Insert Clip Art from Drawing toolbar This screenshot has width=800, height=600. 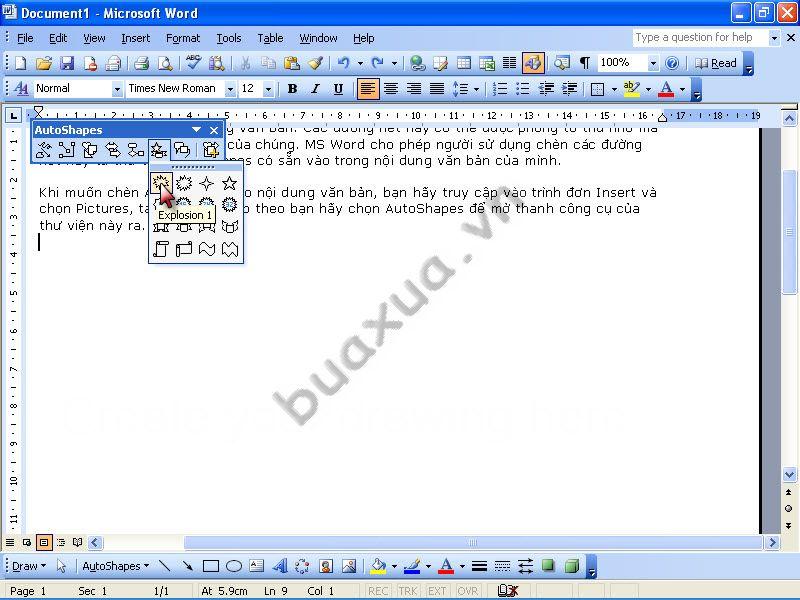click(x=326, y=566)
